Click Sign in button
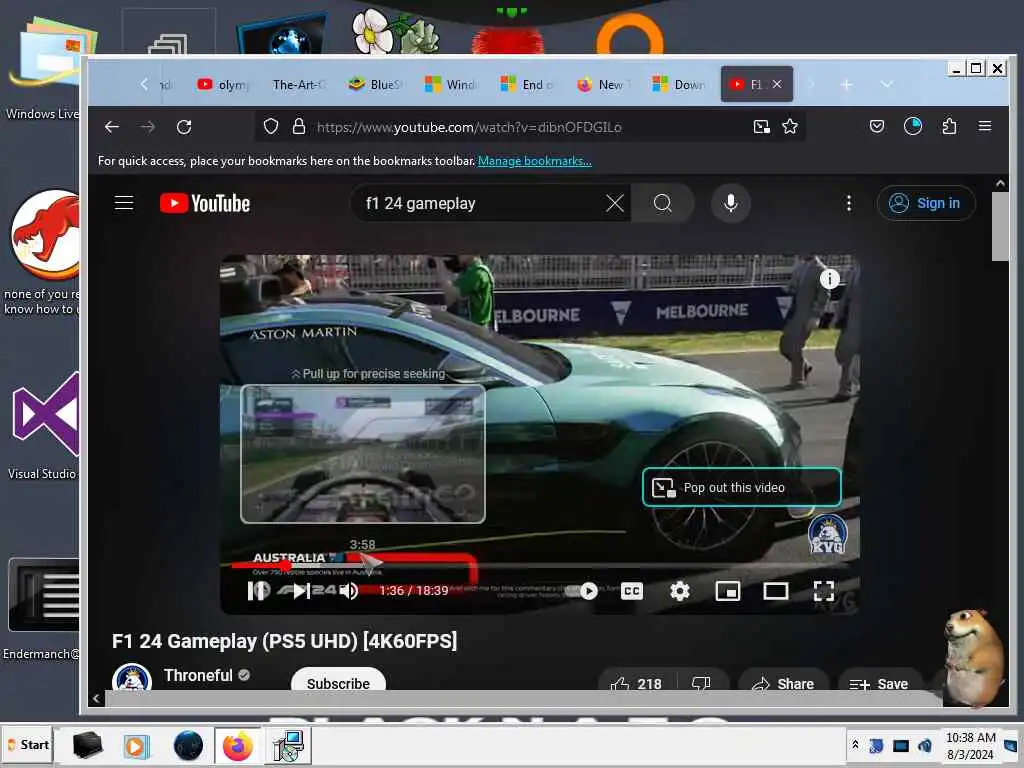This screenshot has height=768, width=1024. 925,203
